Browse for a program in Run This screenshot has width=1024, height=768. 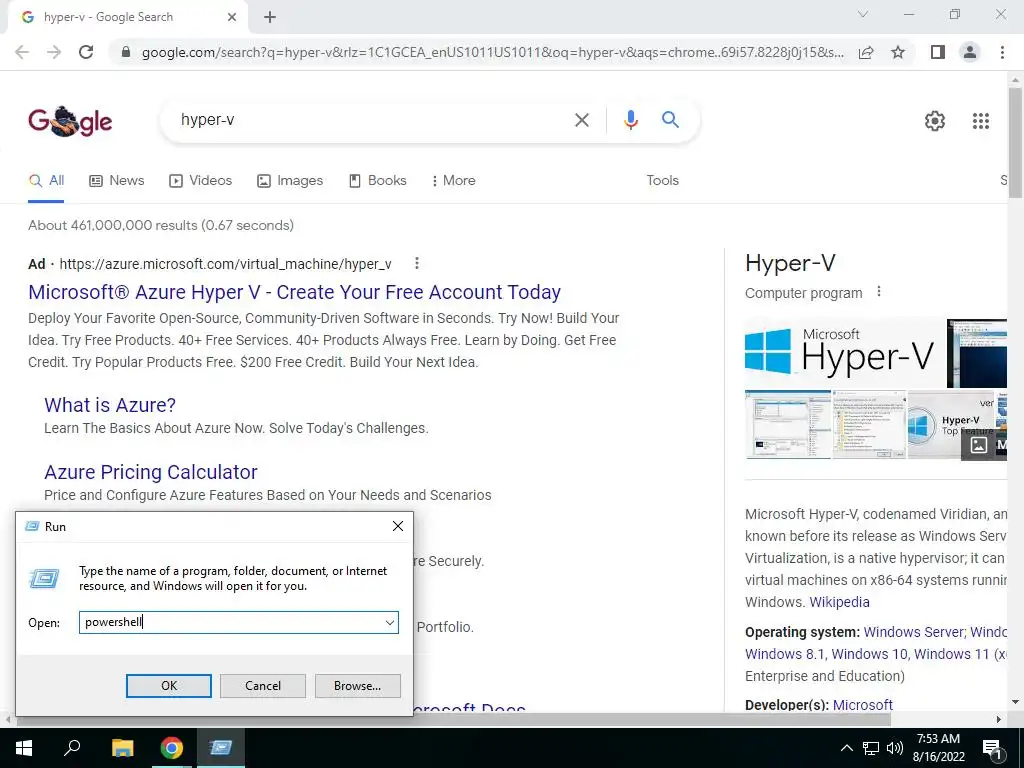pyautogui.click(x=357, y=686)
